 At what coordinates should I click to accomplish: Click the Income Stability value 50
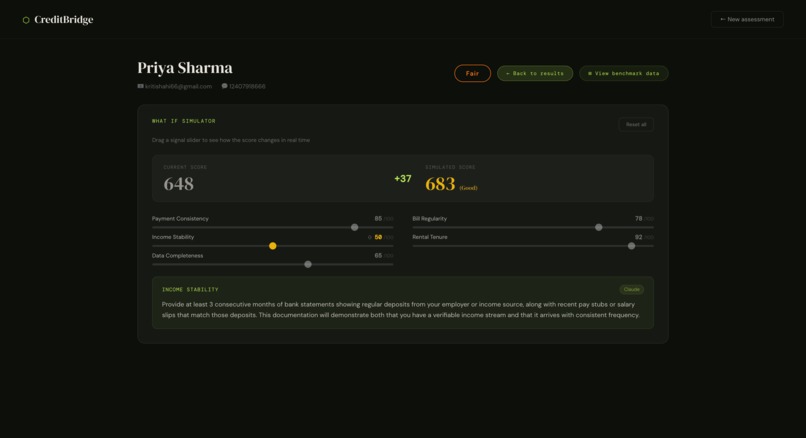(x=378, y=237)
